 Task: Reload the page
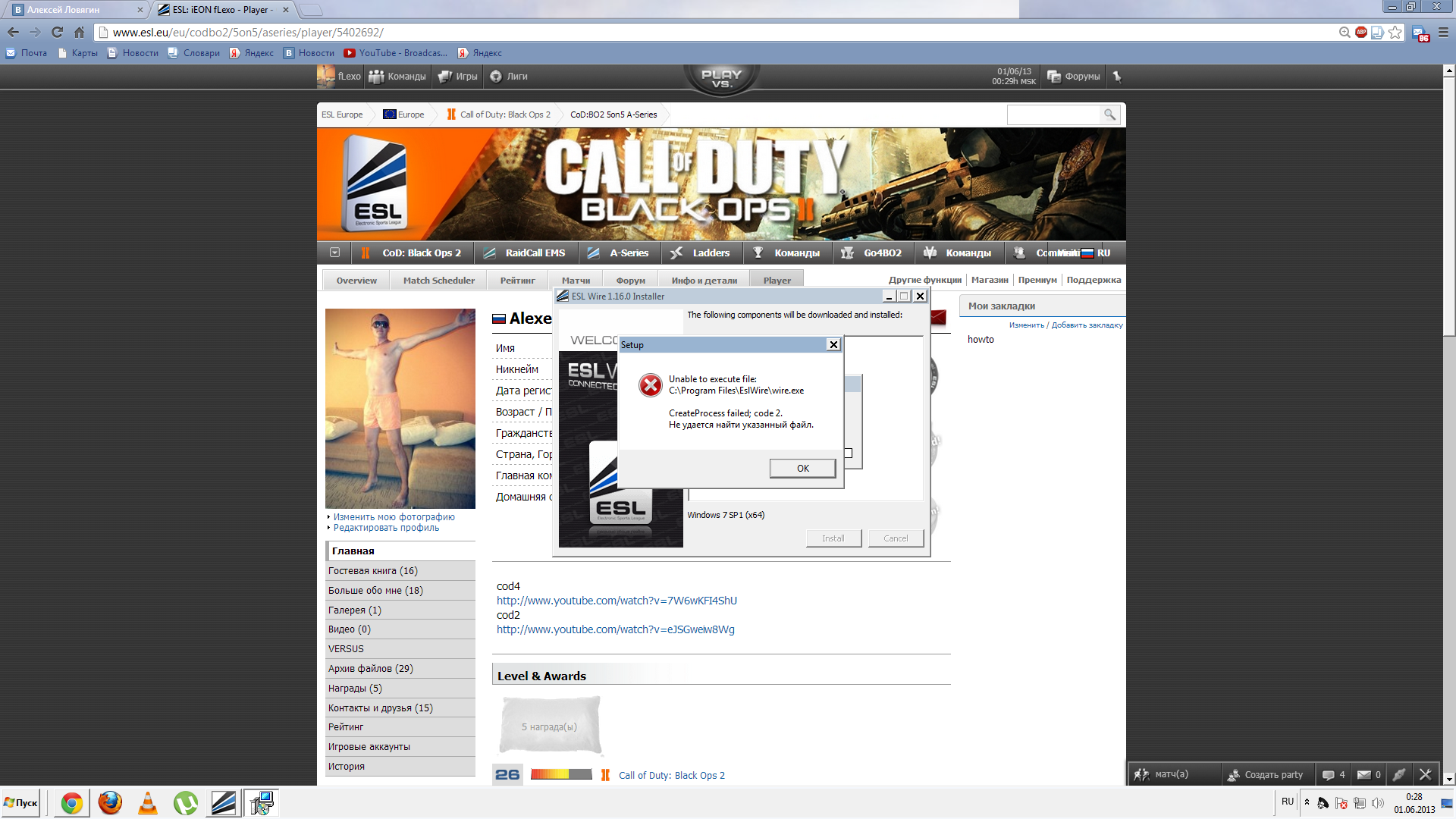(x=57, y=32)
